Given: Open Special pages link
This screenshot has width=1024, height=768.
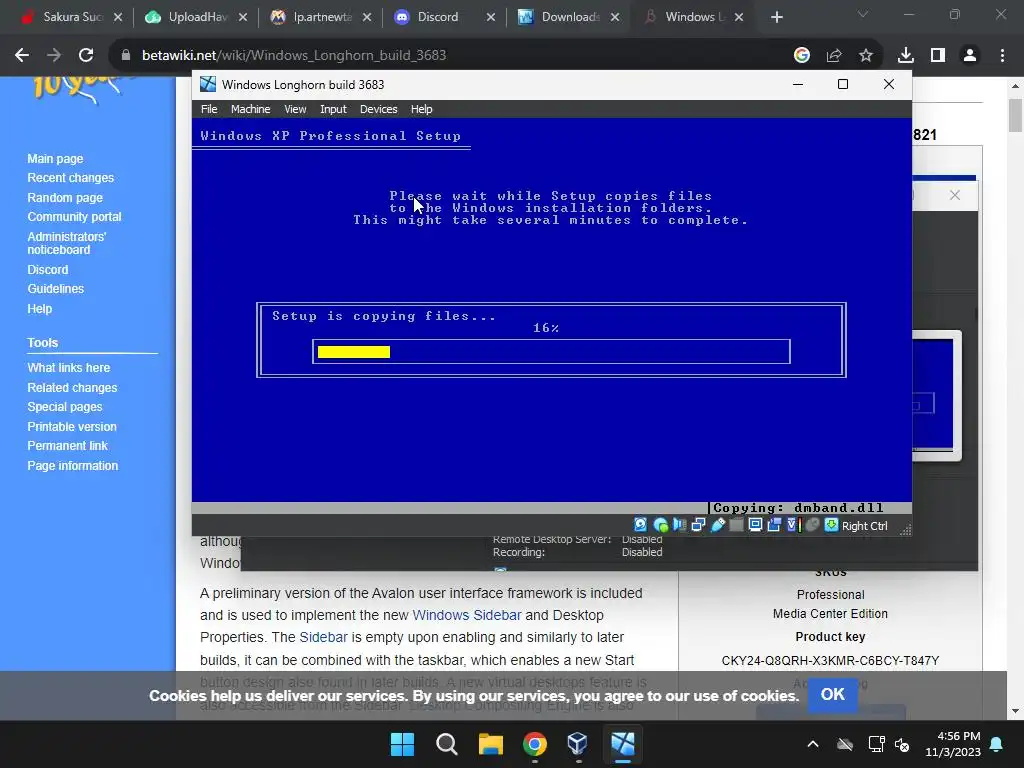Looking at the screenshot, I should (x=65, y=406).
